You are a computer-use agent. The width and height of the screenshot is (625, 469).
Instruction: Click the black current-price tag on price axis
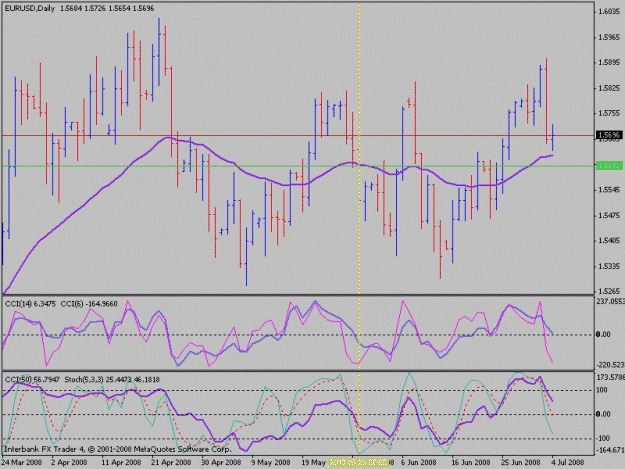609,135
